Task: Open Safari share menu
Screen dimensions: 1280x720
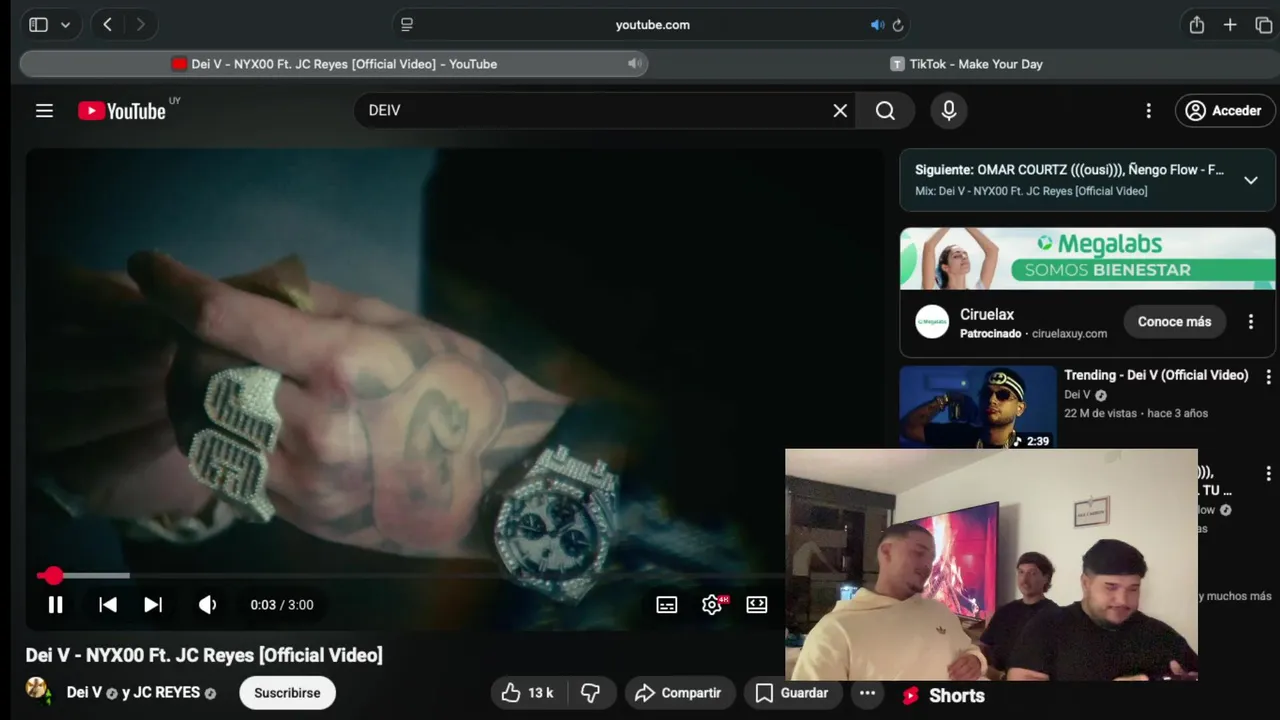Action: click(x=1197, y=25)
